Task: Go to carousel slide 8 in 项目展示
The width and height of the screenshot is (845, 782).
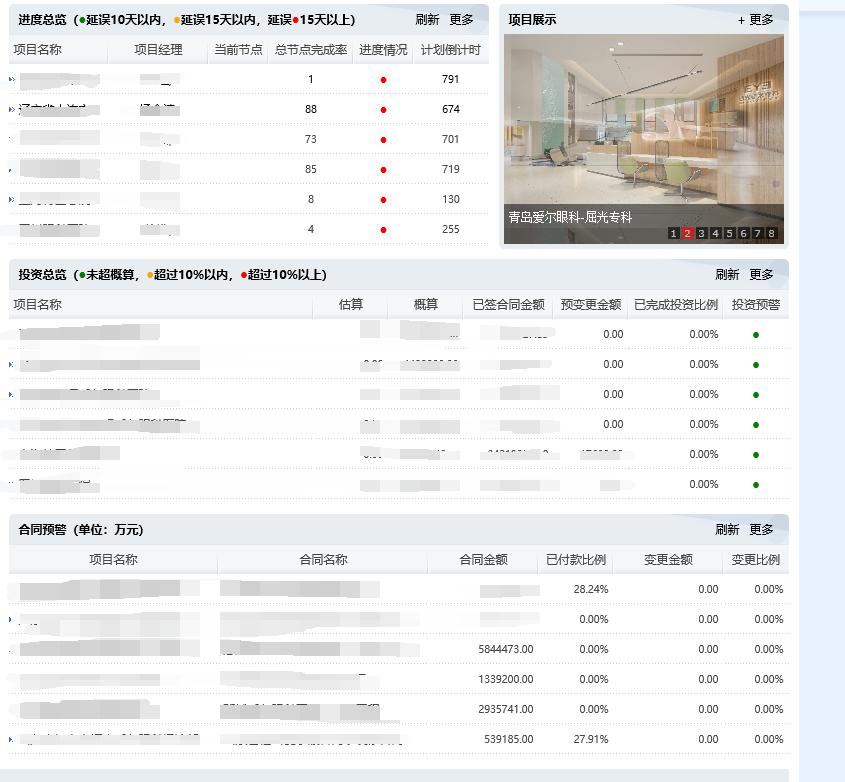Action: point(772,234)
